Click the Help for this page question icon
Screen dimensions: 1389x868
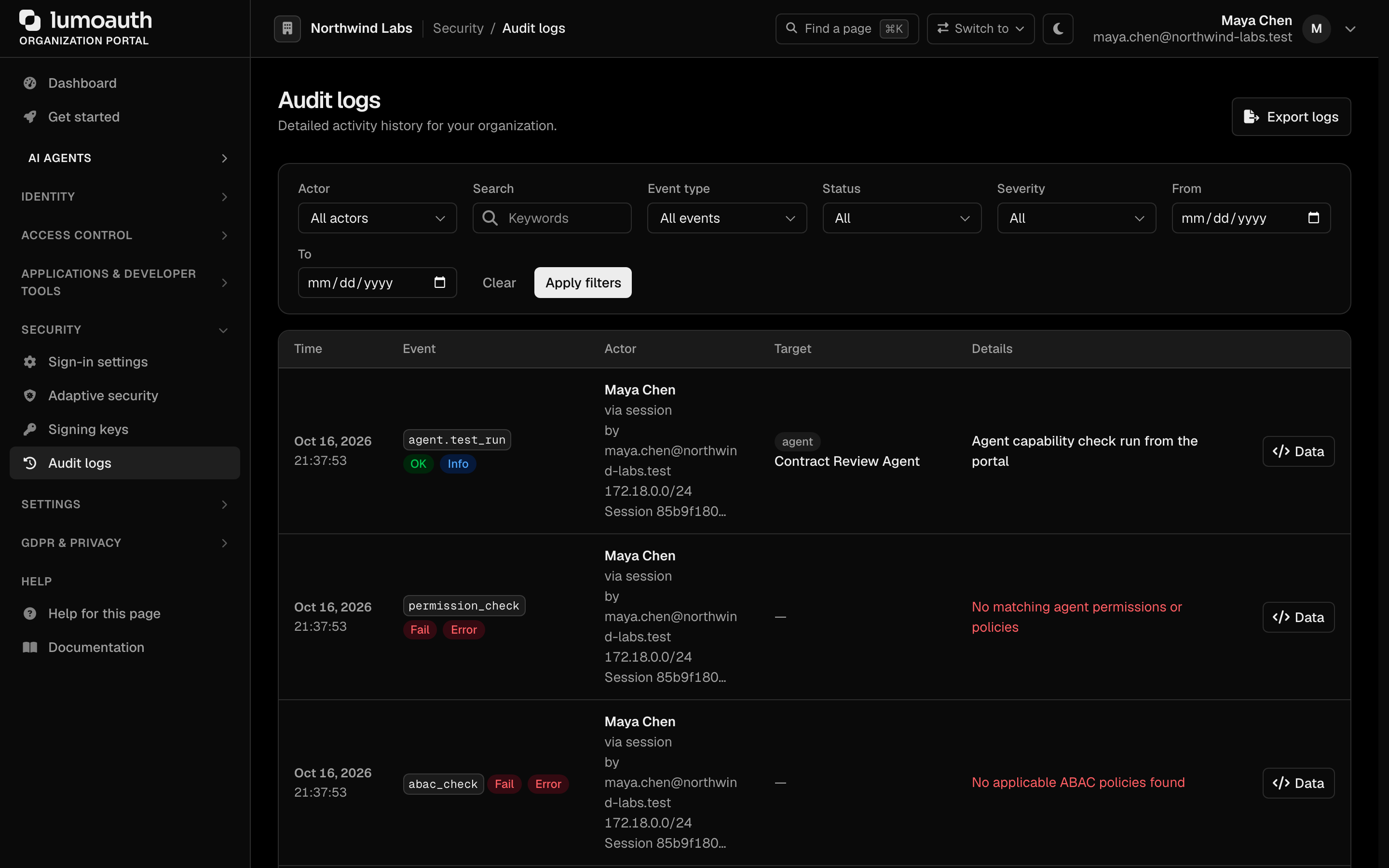30,613
